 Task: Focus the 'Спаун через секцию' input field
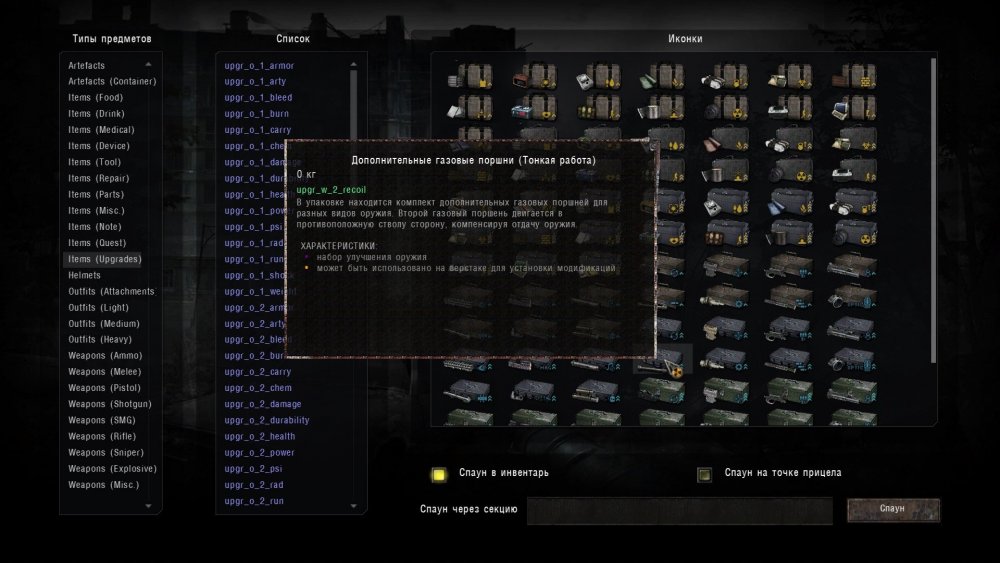(x=680, y=510)
